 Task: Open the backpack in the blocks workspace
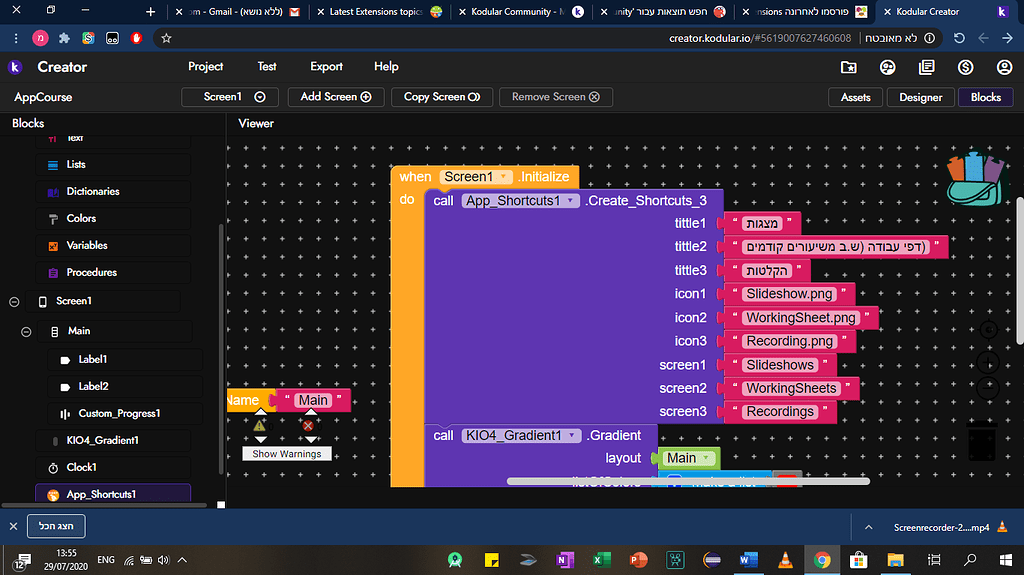tap(973, 181)
